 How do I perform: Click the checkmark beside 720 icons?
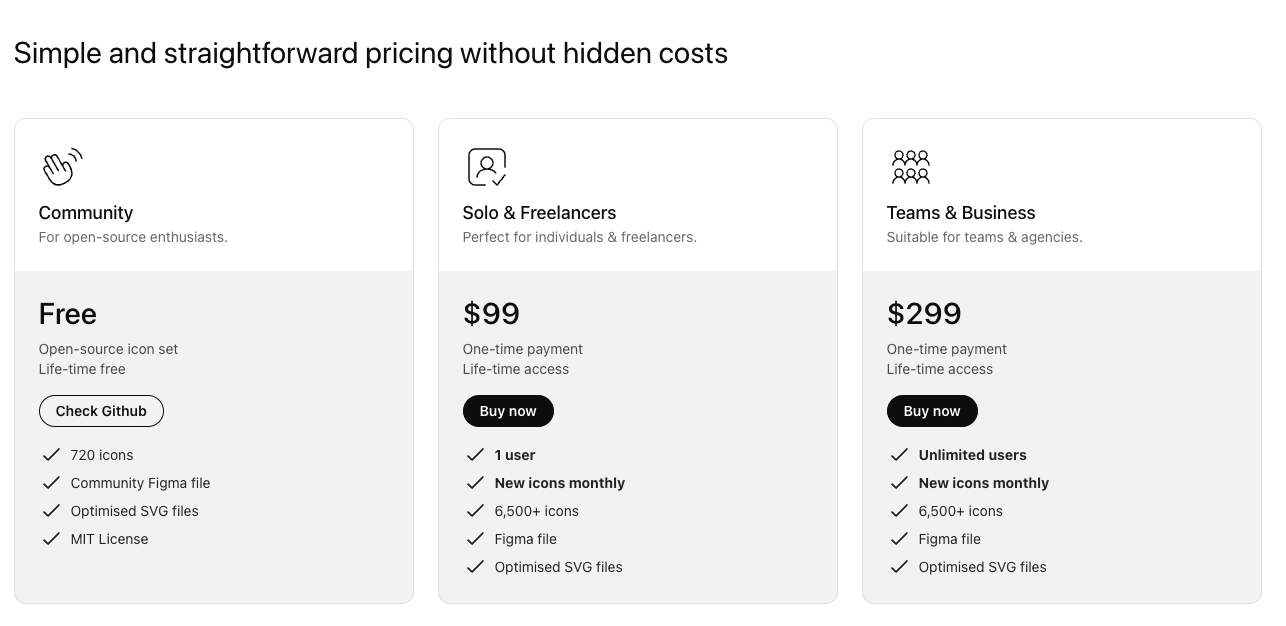click(52, 455)
